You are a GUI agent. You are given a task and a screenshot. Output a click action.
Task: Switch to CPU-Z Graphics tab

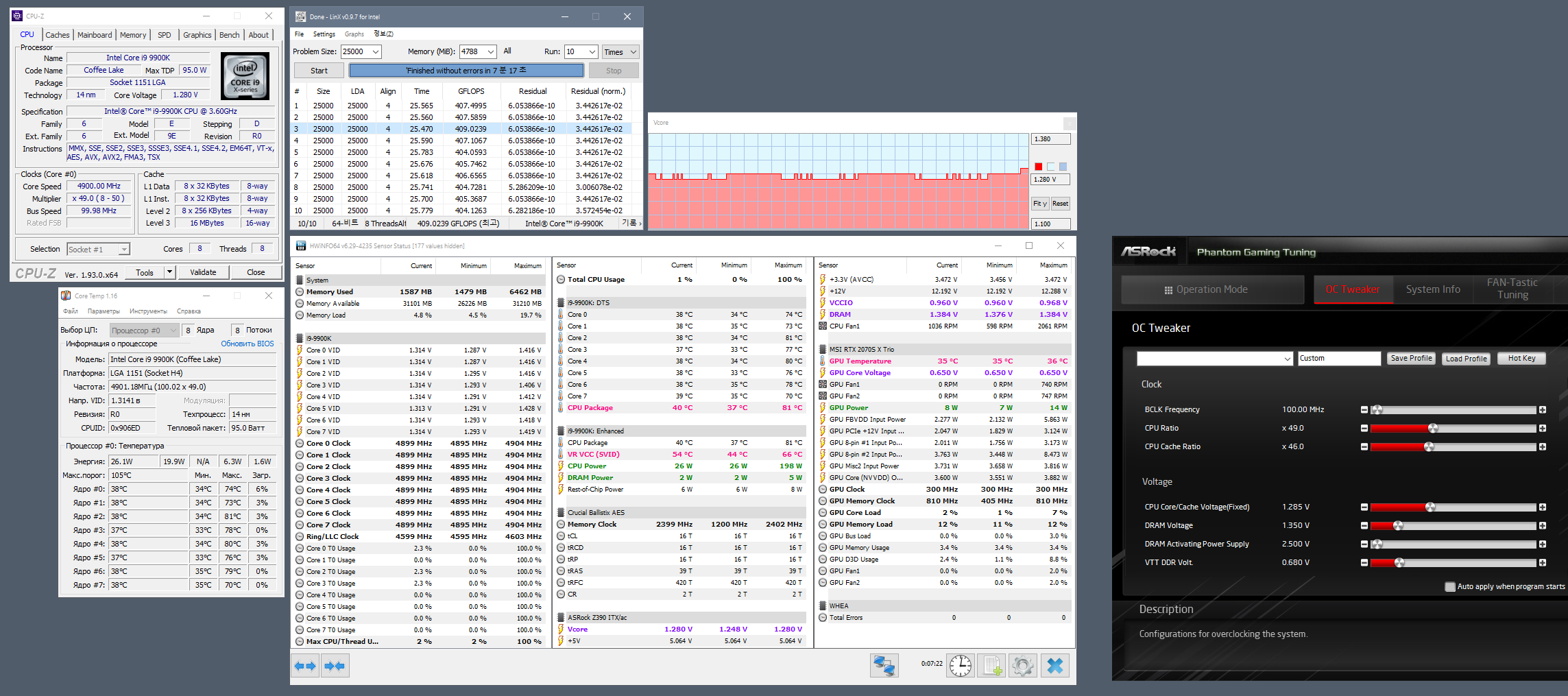tap(197, 35)
